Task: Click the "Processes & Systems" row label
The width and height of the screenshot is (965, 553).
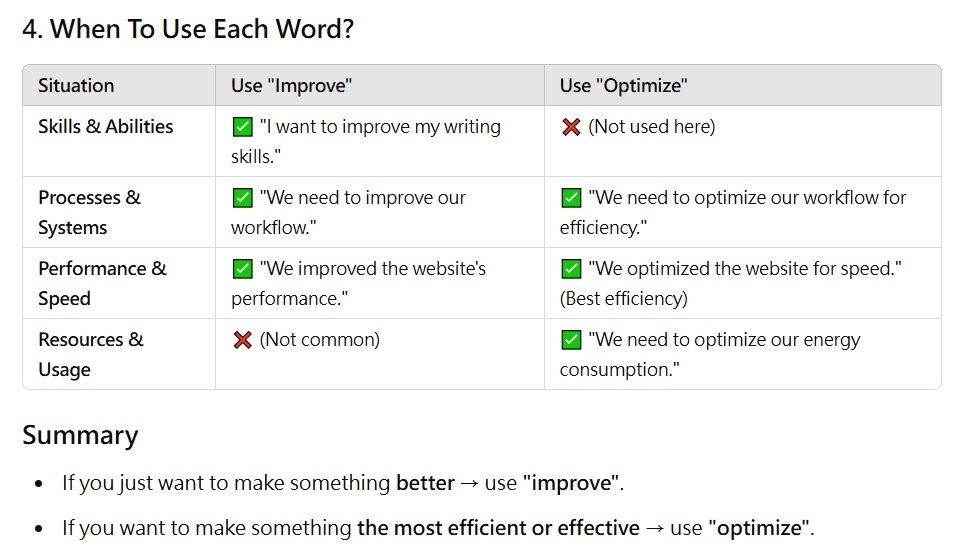Action: click(x=89, y=212)
